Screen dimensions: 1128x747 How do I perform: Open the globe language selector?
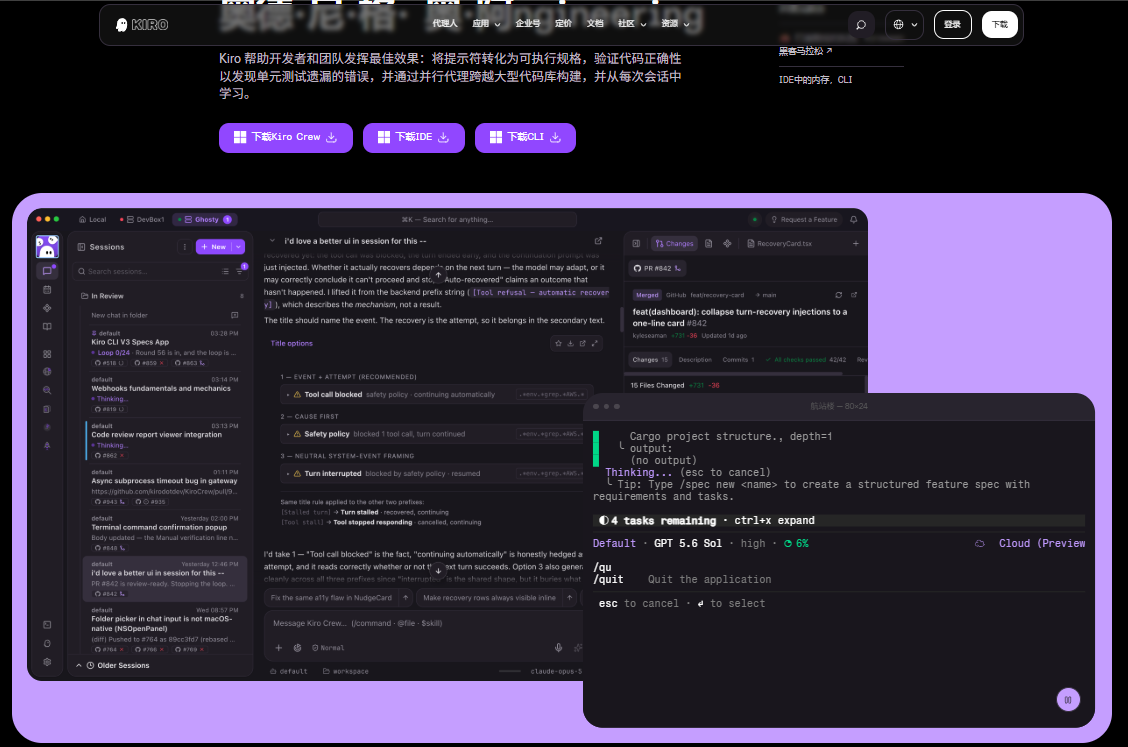pyautogui.click(x=904, y=24)
